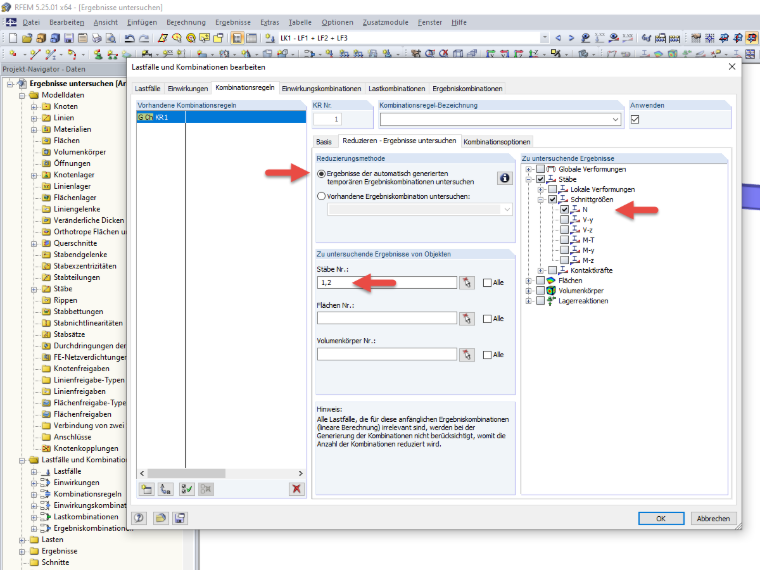Check Alle for Stäbe Nr.
Image resolution: width=760 pixels, height=570 pixels.
click(x=487, y=283)
